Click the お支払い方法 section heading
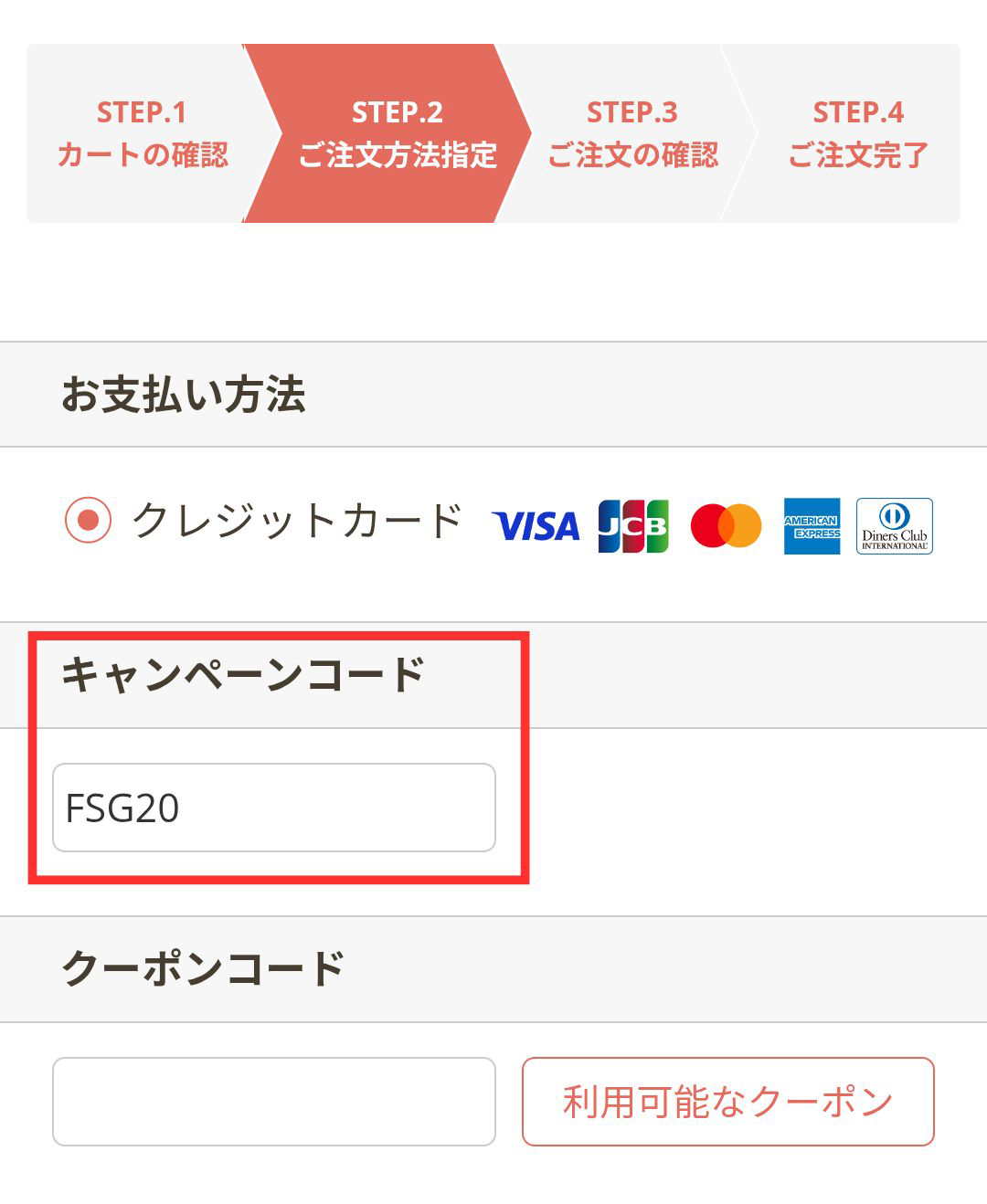 point(183,395)
